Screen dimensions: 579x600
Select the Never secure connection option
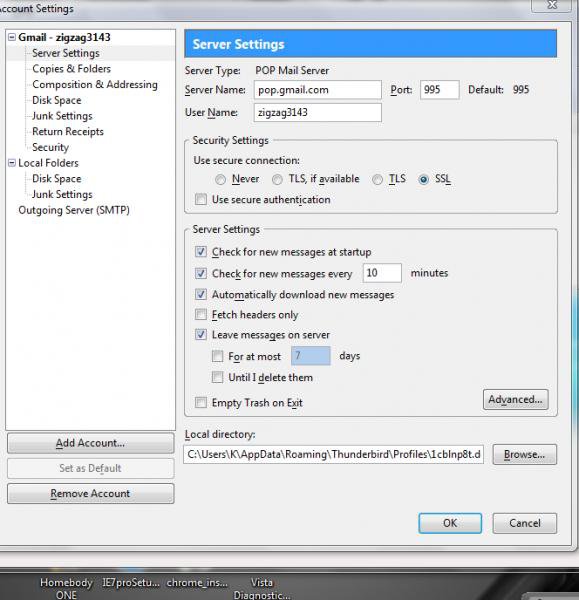click(220, 179)
